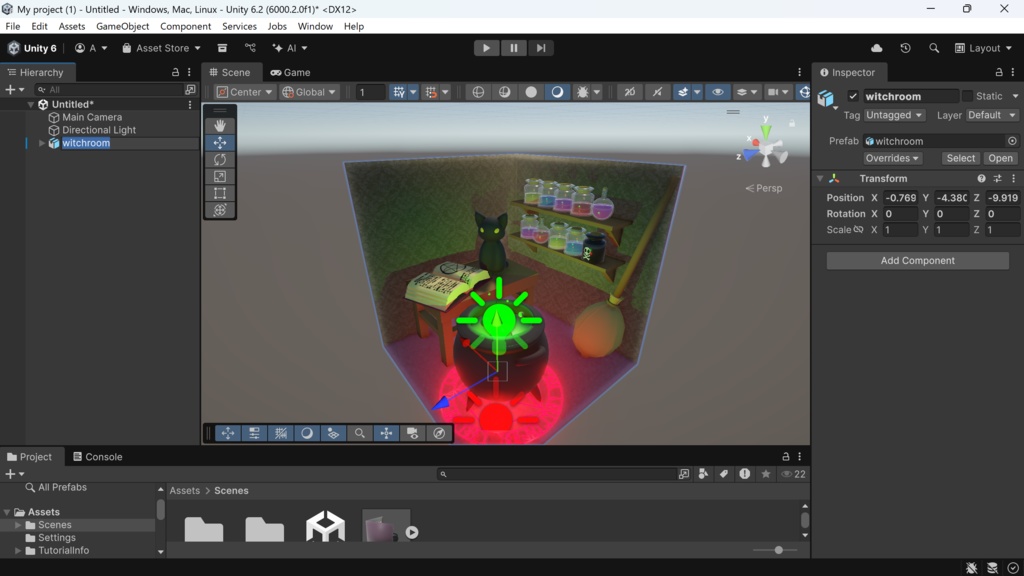Click the Position X input field
Image resolution: width=1024 pixels, height=576 pixels.
click(x=901, y=198)
